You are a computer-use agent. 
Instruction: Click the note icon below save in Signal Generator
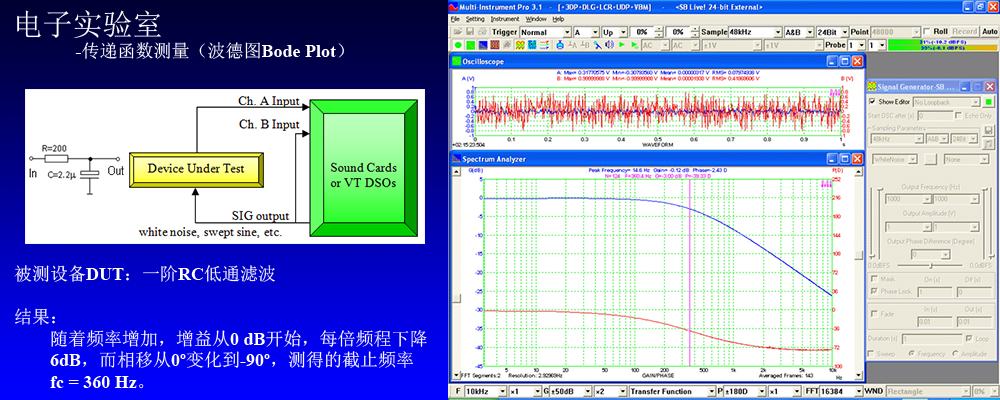989,144
